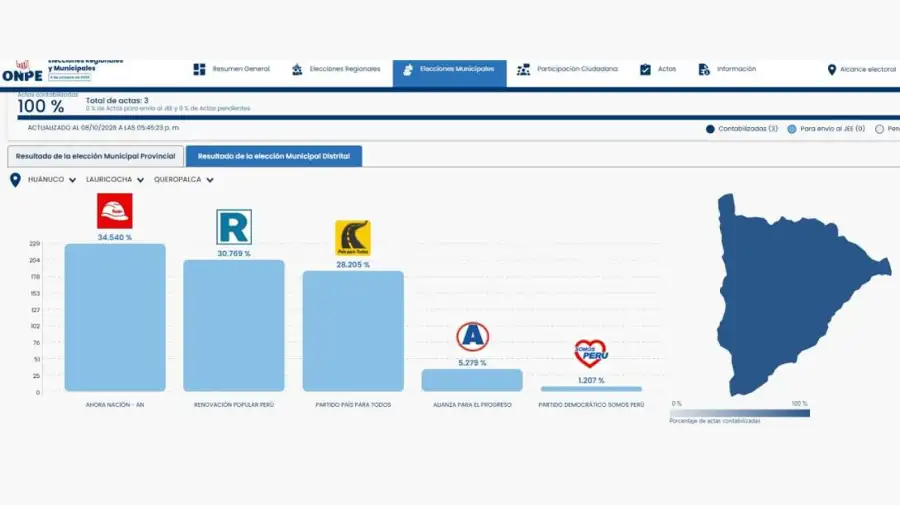Click the Partido Democrático Somos Perú bar
The height and width of the screenshot is (505, 900).
[591, 389]
